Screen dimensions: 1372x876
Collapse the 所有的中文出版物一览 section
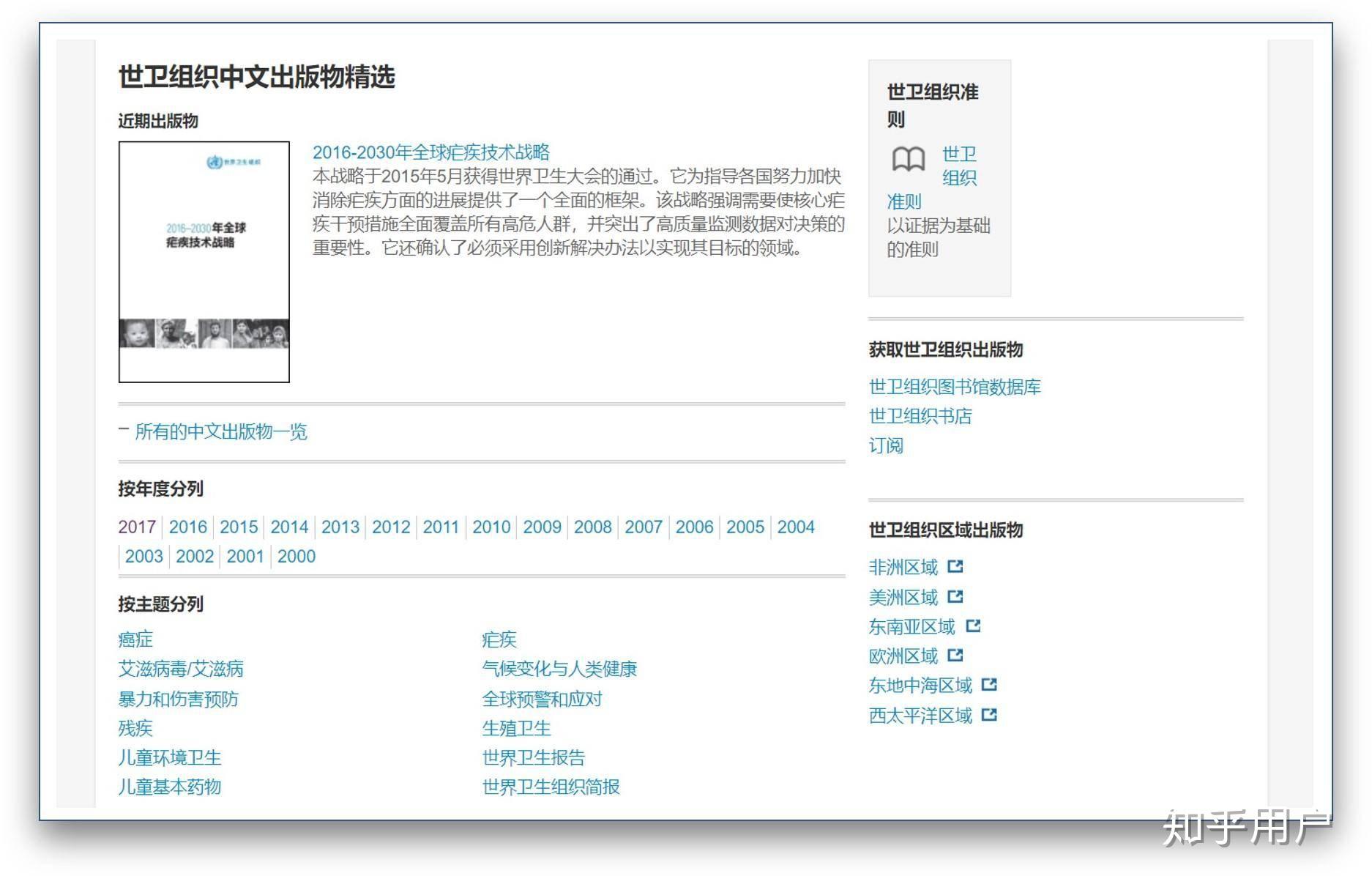tap(220, 433)
